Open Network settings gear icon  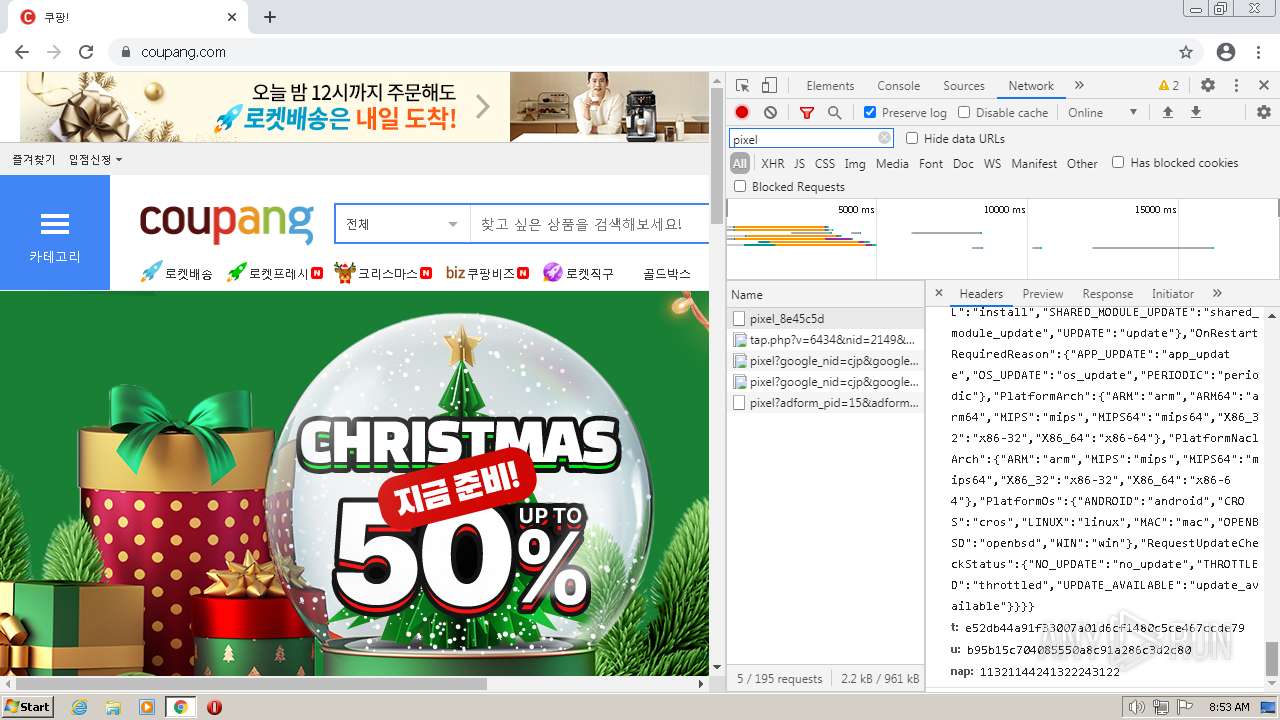(x=1263, y=113)
